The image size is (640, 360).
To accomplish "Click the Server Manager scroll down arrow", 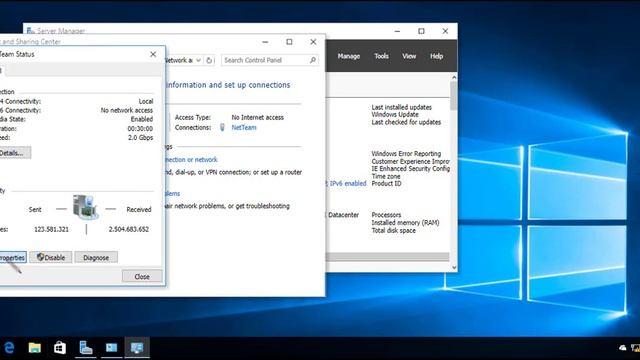I will pos(454,267).
